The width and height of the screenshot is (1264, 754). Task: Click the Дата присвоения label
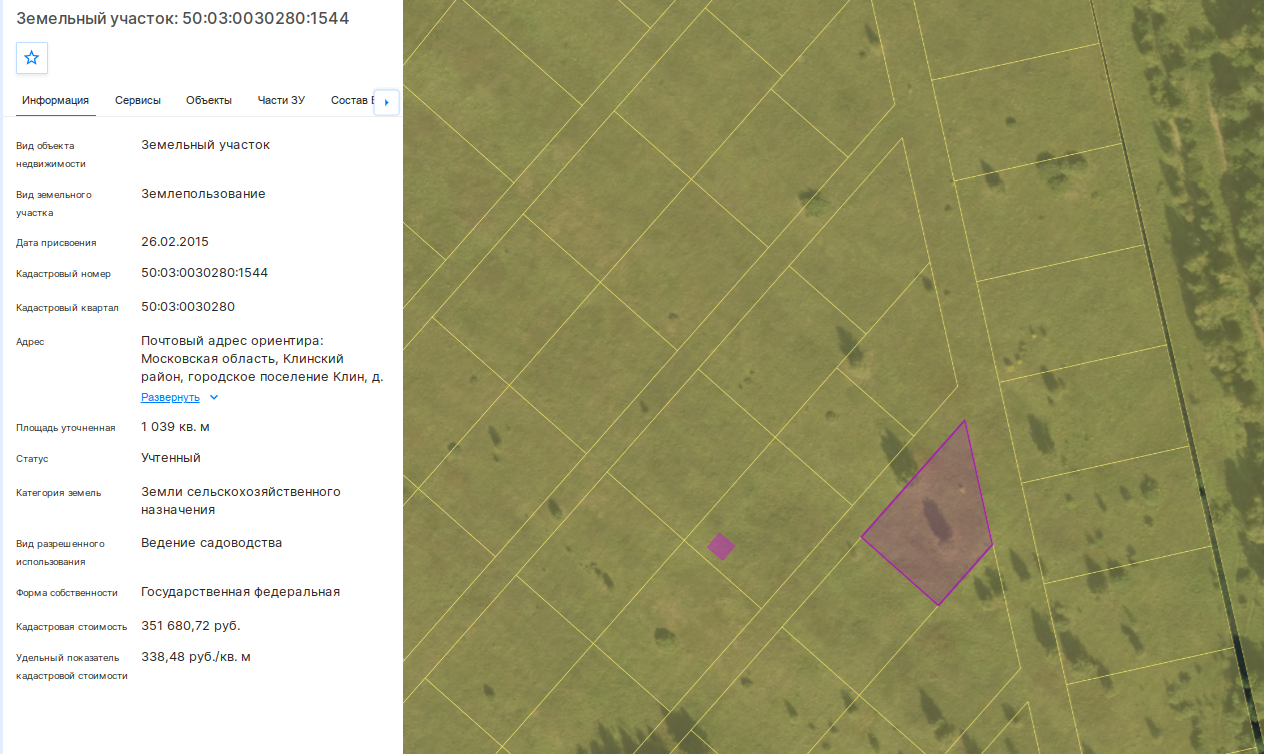(x=56, y=243)
